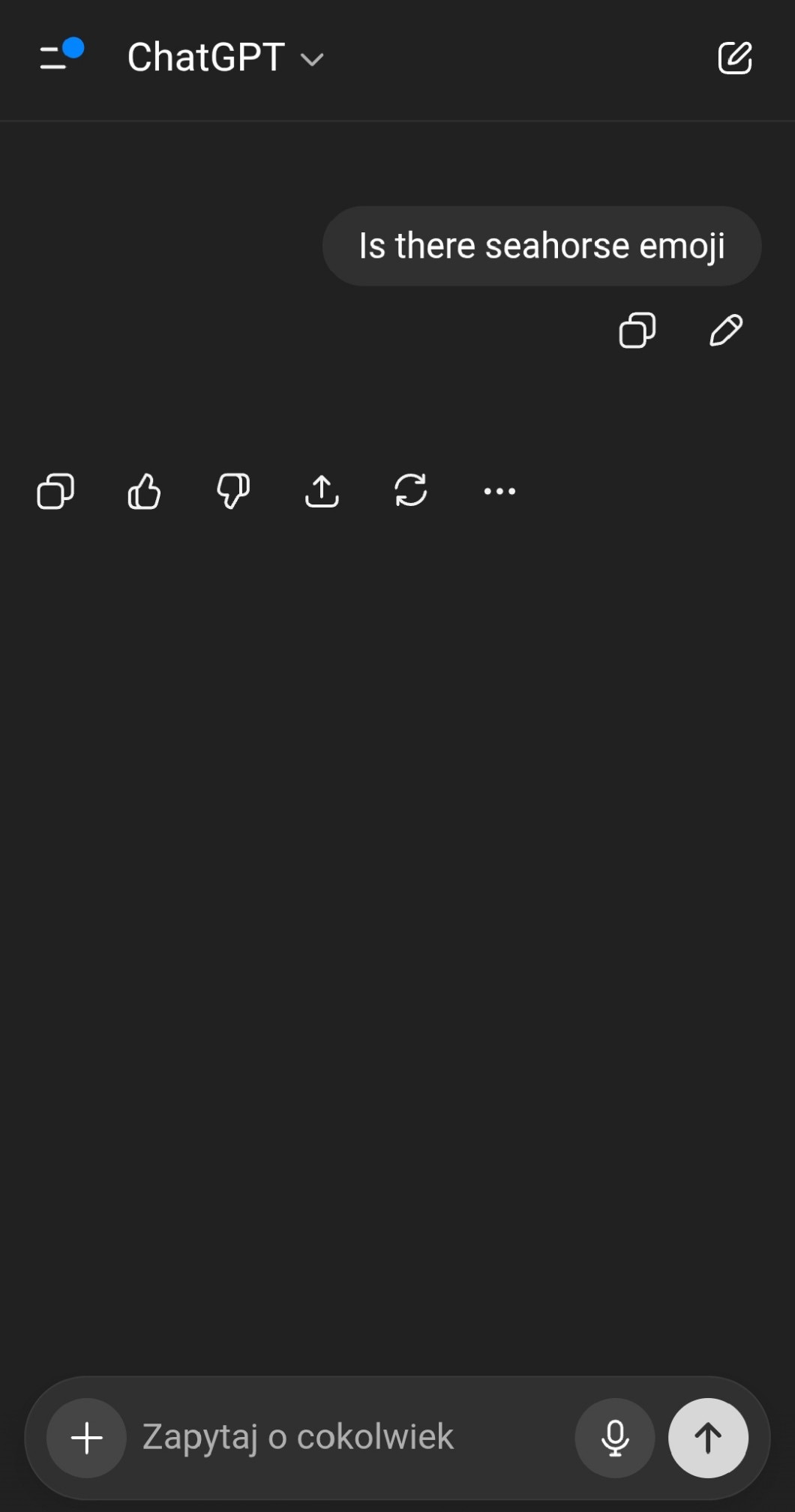Screen dimensions: 795x1512
Task: Copy the user message 'Is there seahorse emoji'
Action: coord(637,330)
